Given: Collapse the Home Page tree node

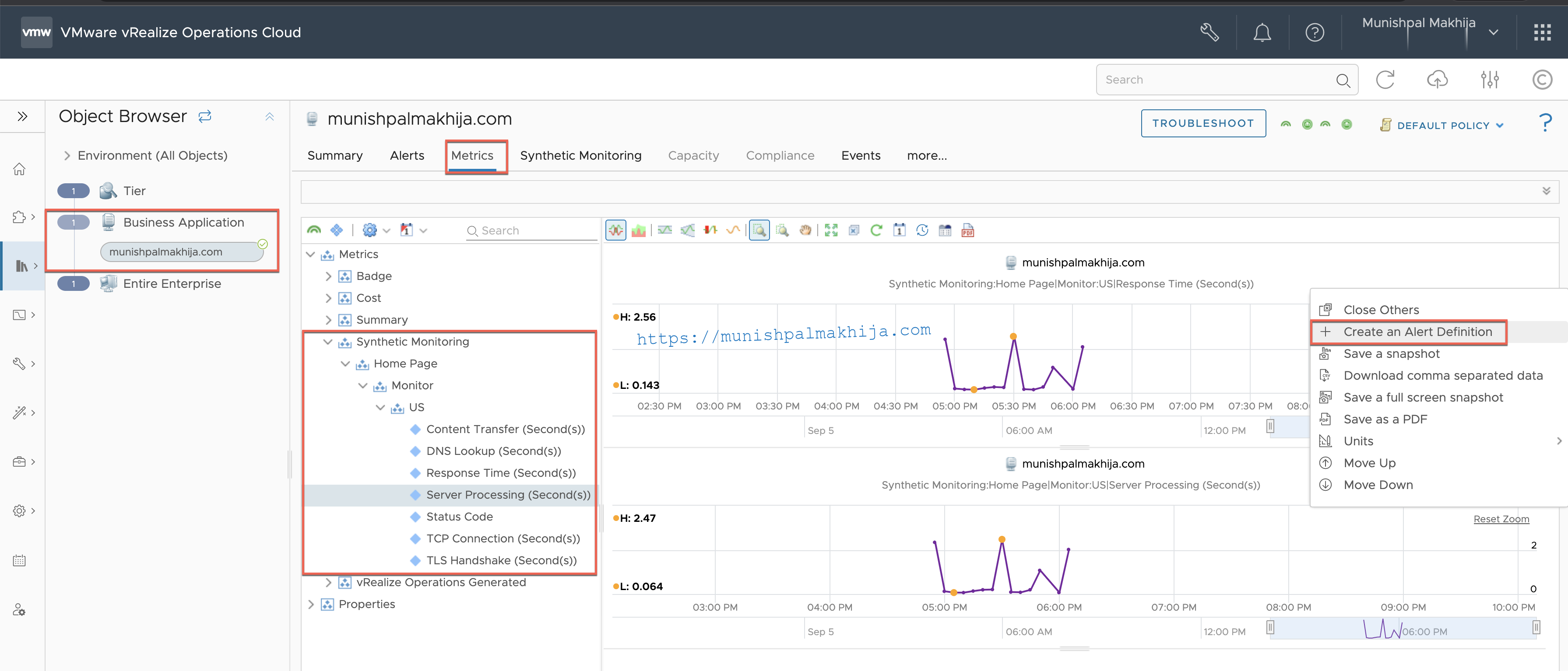Looking at the screenshot, I should point(345,364).
